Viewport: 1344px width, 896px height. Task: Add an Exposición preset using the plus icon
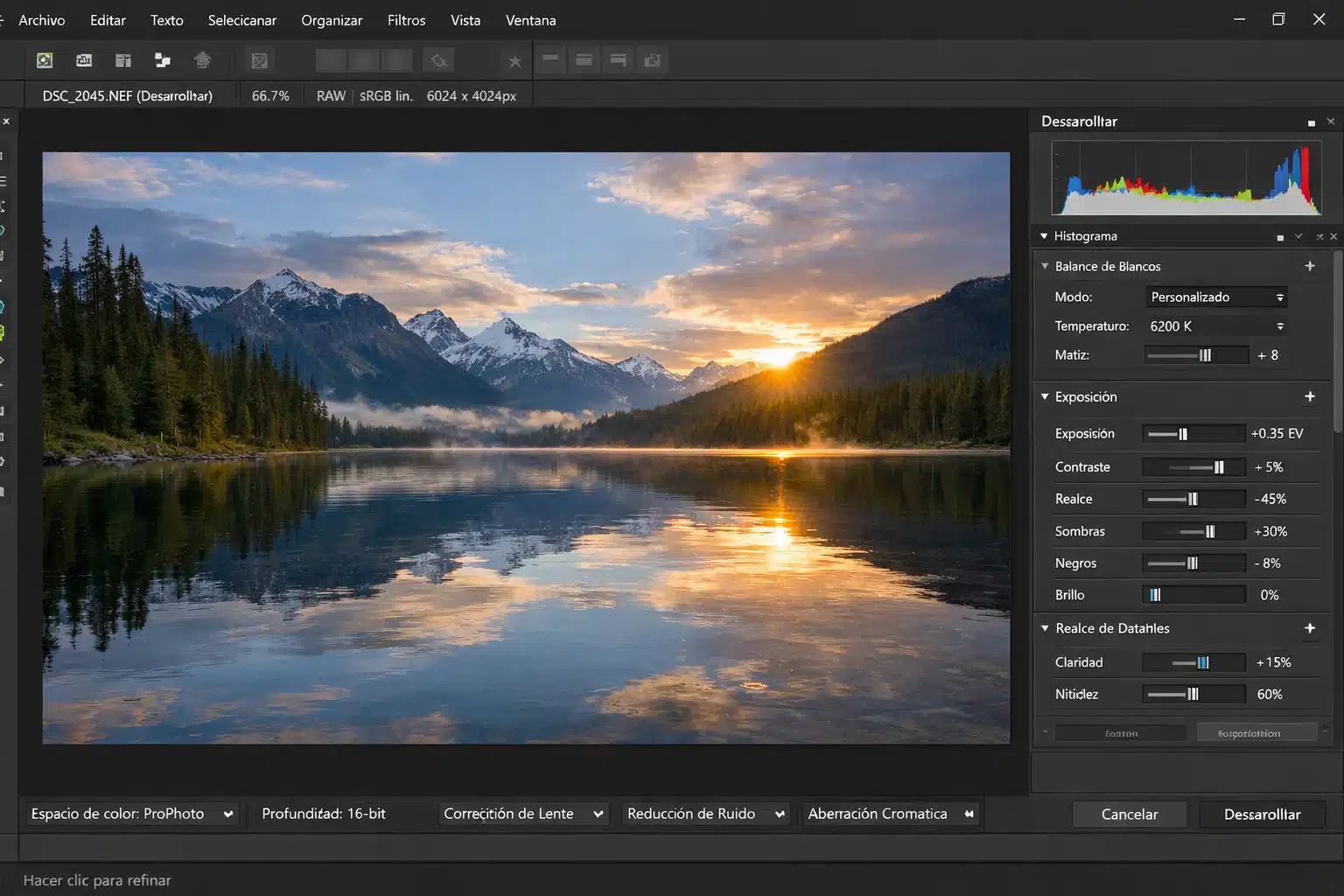1310,396
